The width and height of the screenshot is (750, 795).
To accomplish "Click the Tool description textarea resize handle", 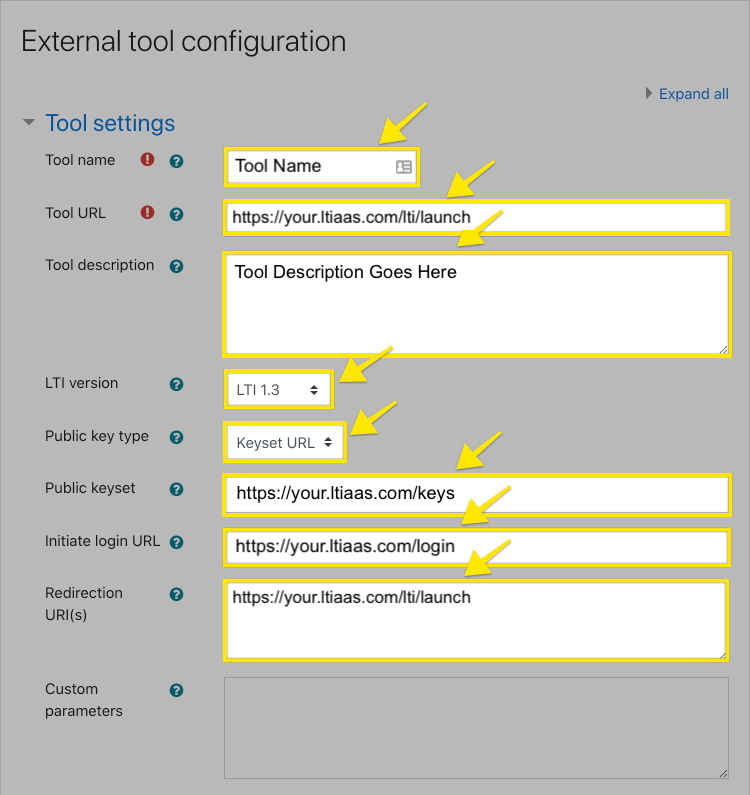I will pyautogui.click(x=723, y=349).
